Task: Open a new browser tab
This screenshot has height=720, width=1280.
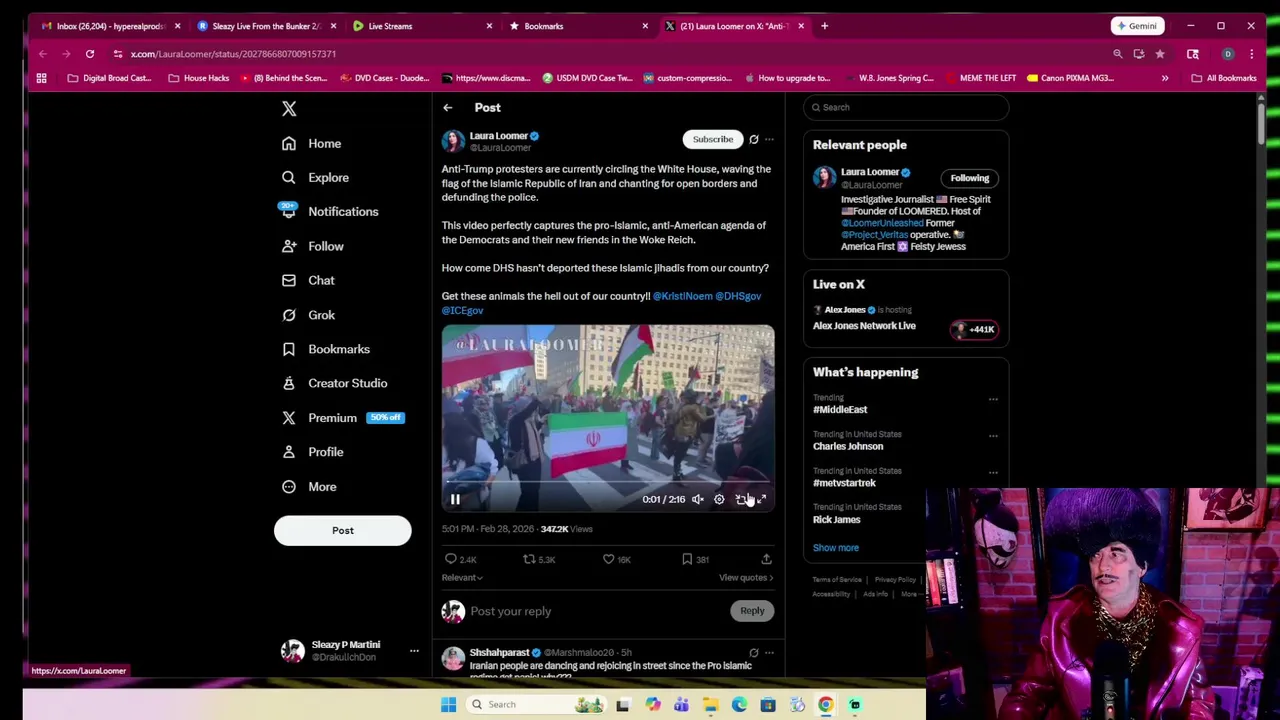Action: 824,26
